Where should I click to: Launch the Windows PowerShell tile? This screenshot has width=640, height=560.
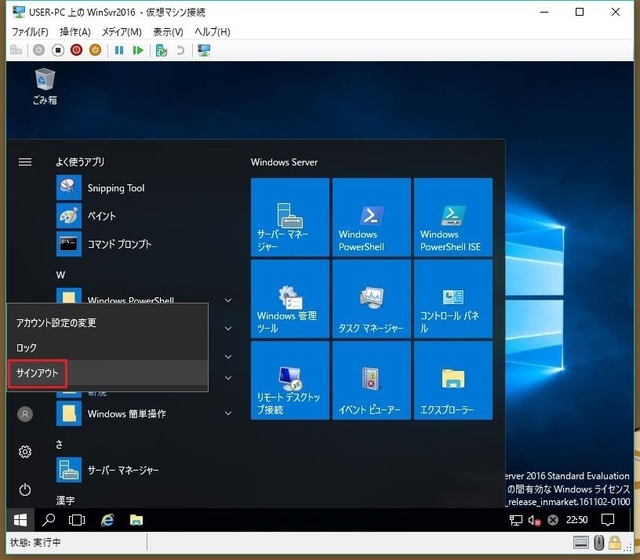point(371,217)
